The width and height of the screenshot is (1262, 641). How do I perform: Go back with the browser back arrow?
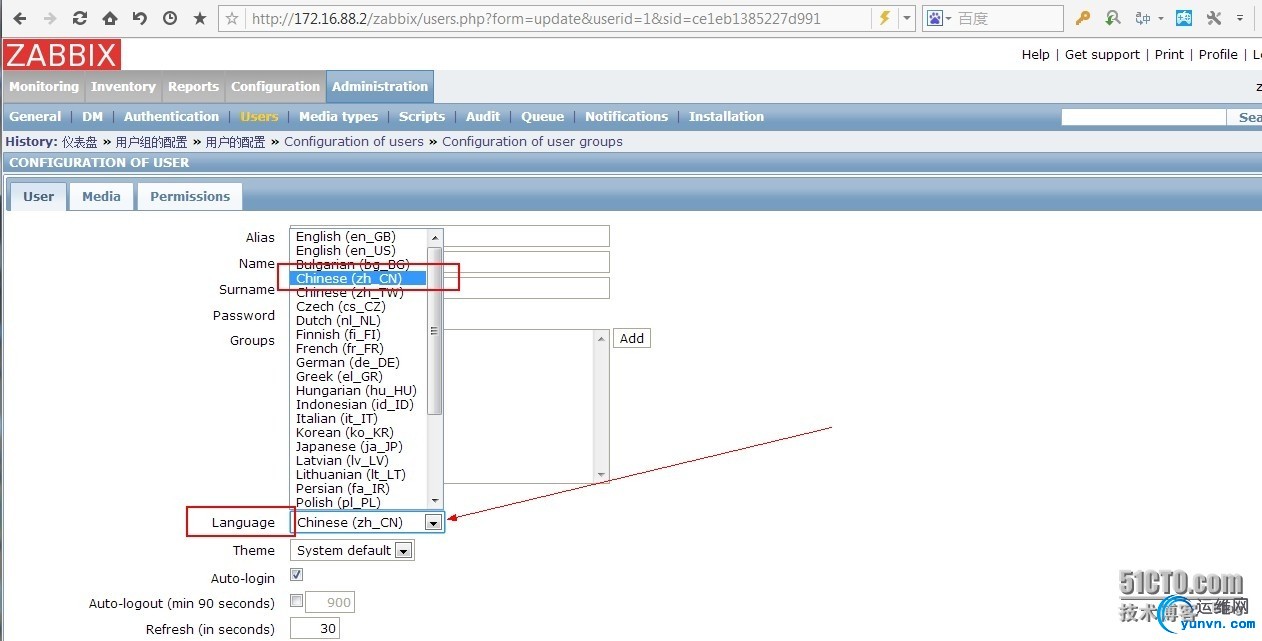(x=20, y=18)
